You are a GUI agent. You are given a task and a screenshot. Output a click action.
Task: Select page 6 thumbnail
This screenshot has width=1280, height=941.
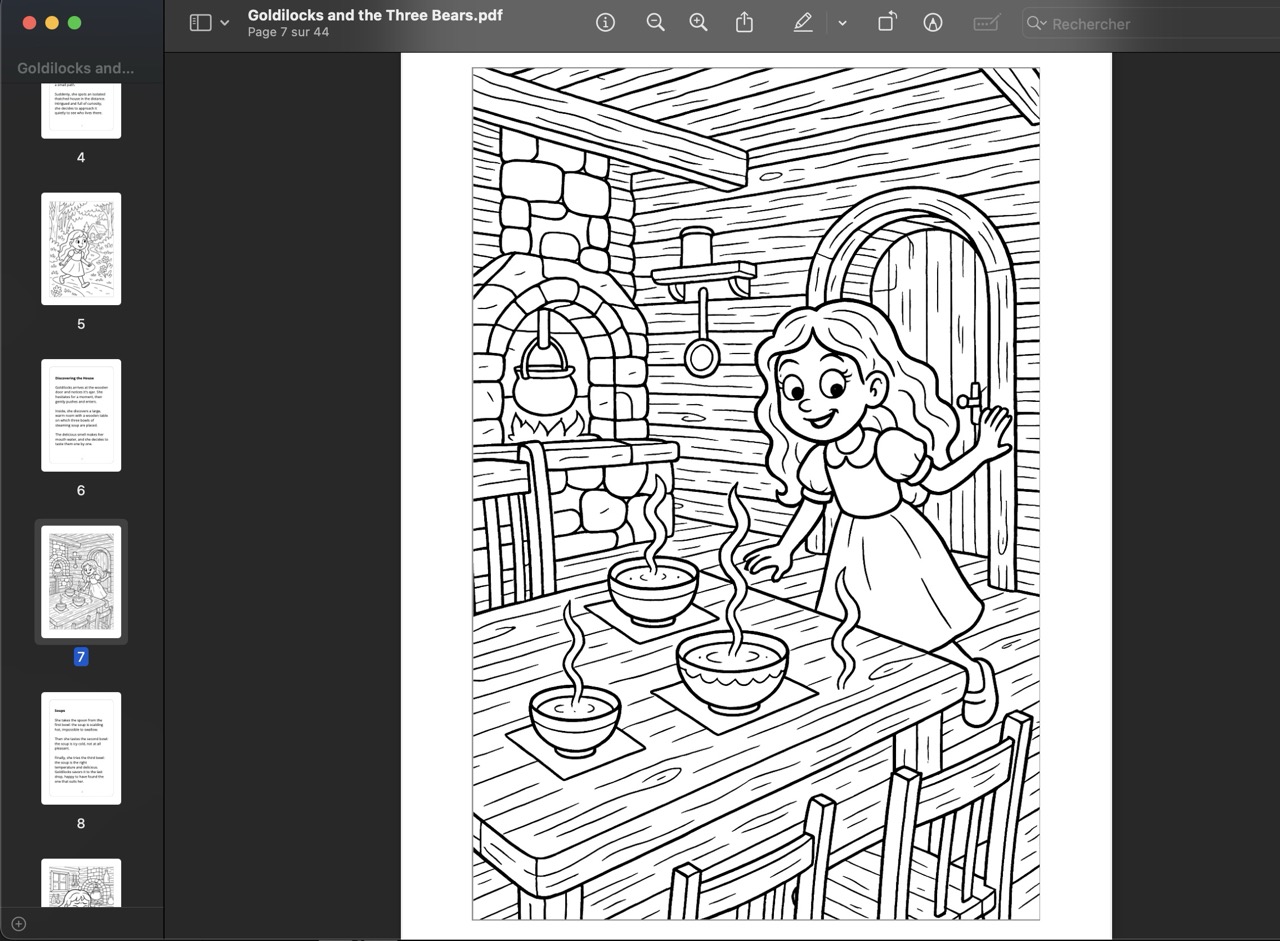point(81,415)
